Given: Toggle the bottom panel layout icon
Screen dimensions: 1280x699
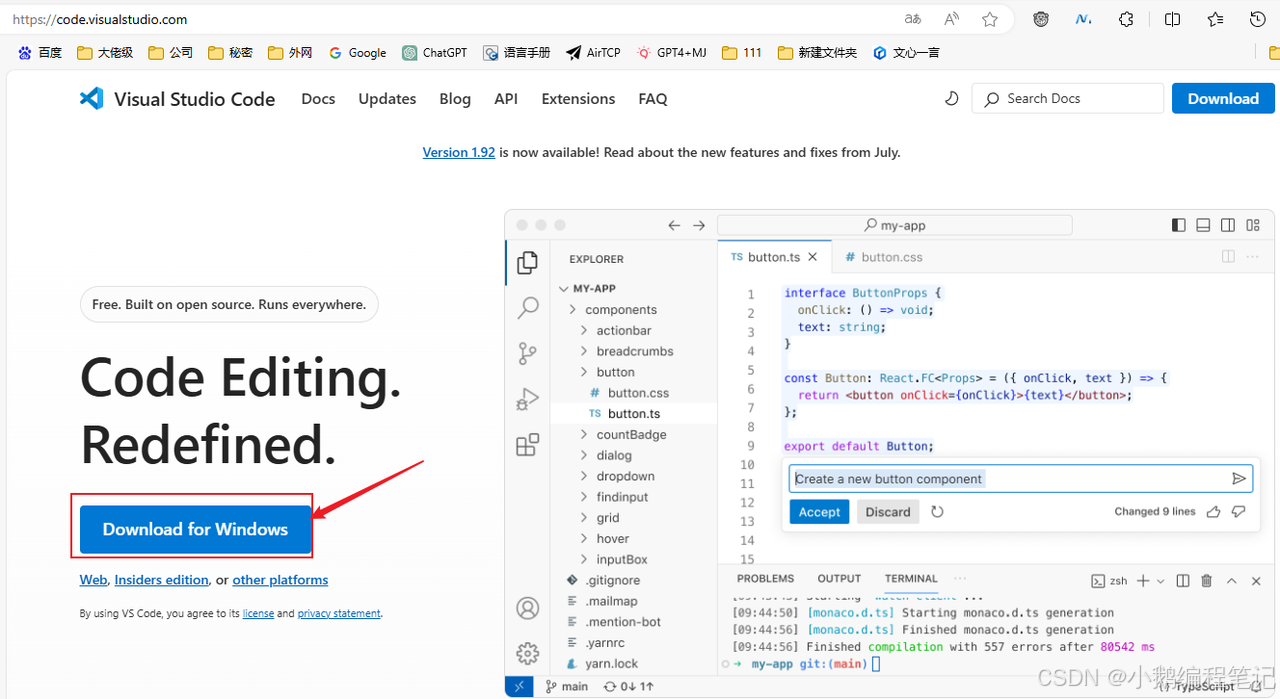Looking at the screenshot, I should pyautogui.click(x=1203, y=225).
